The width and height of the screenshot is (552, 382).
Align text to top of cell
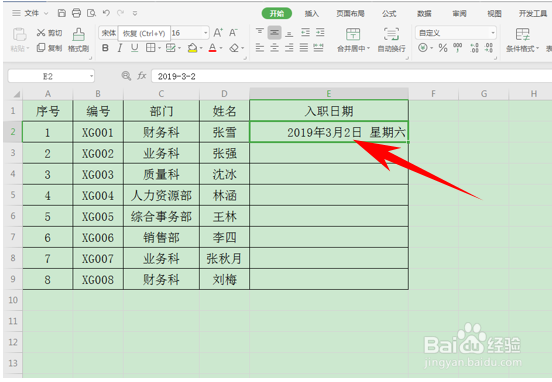click(259, 33)
